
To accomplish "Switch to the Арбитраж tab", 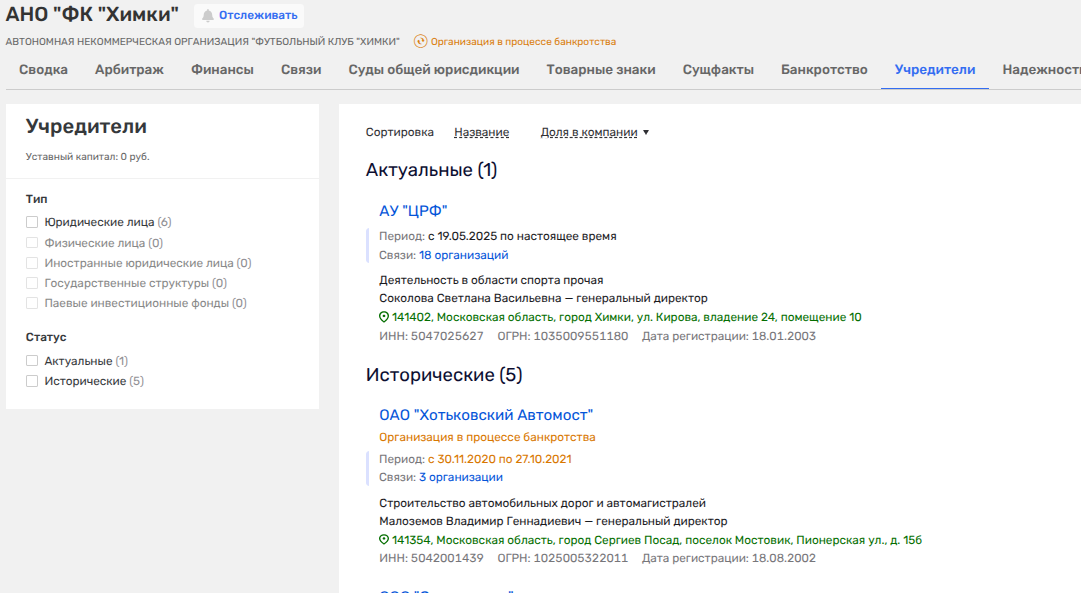I will (129, 70).
